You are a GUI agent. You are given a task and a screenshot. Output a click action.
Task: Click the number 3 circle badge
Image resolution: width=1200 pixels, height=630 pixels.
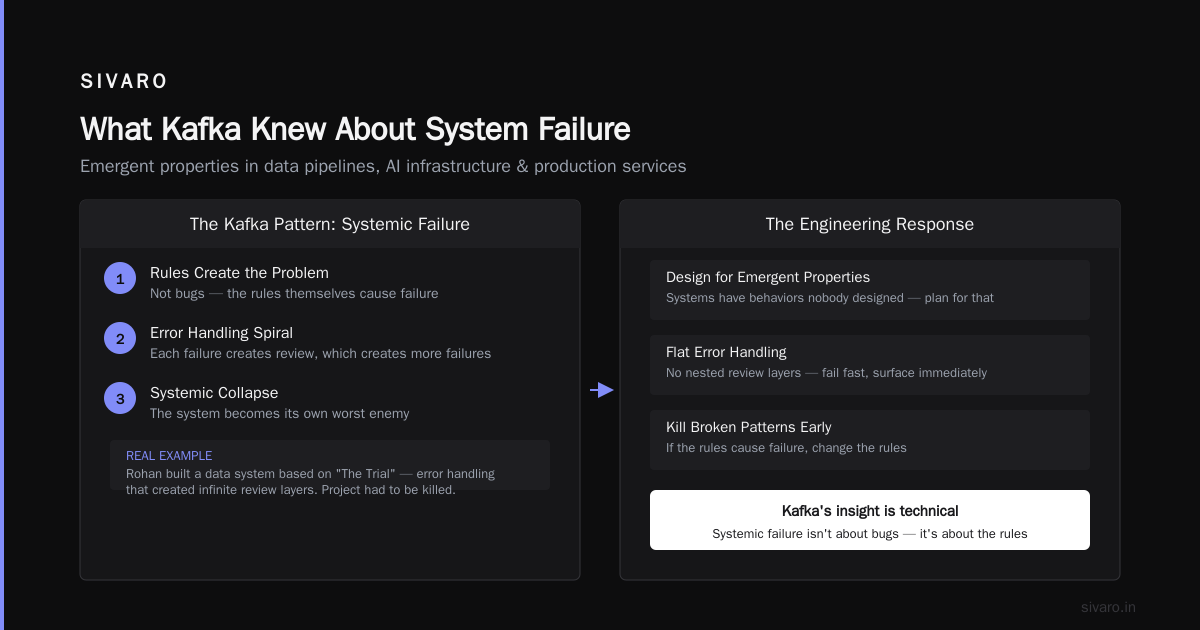[x=120, y=399]
